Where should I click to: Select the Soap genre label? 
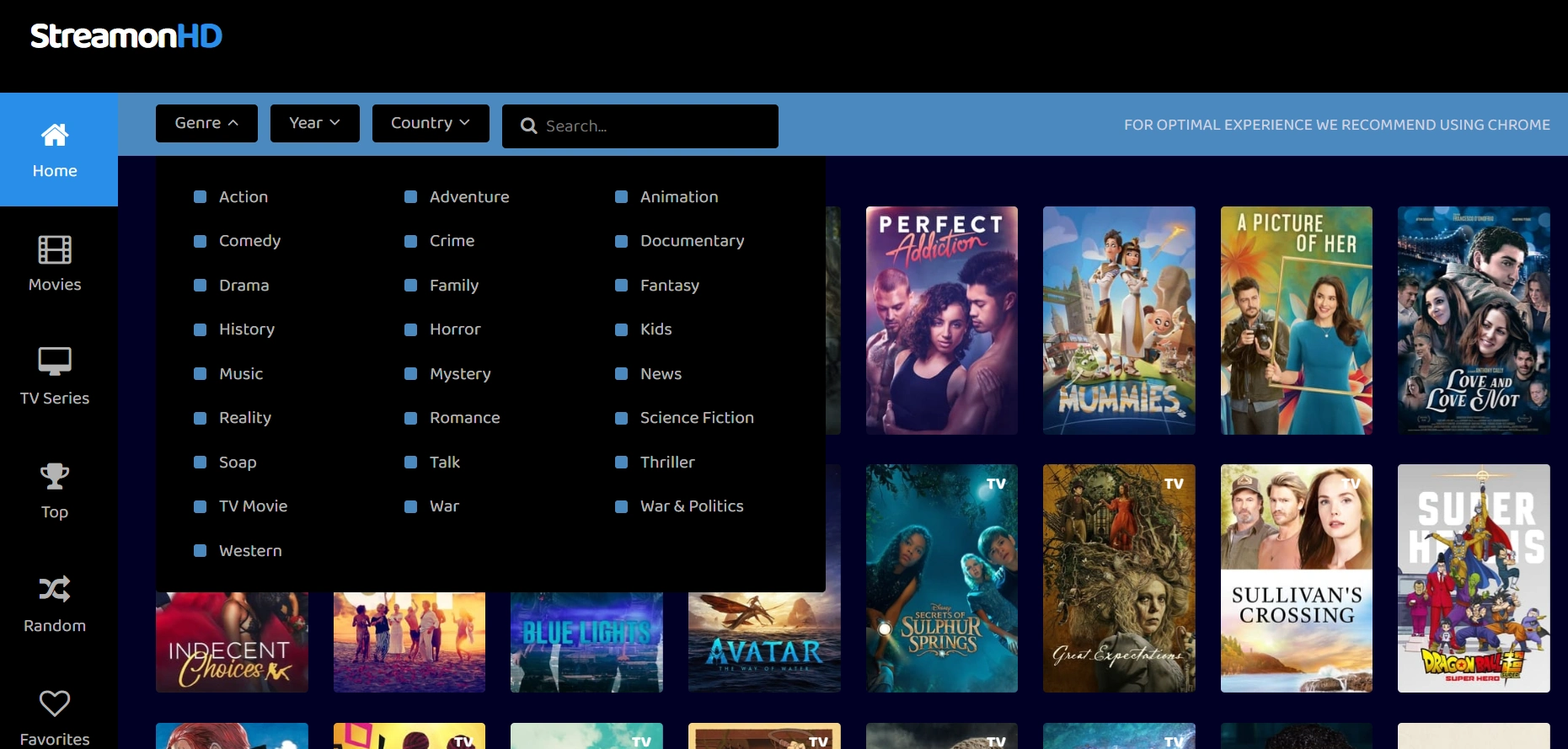pyautogui.click(x=238, y=463)
